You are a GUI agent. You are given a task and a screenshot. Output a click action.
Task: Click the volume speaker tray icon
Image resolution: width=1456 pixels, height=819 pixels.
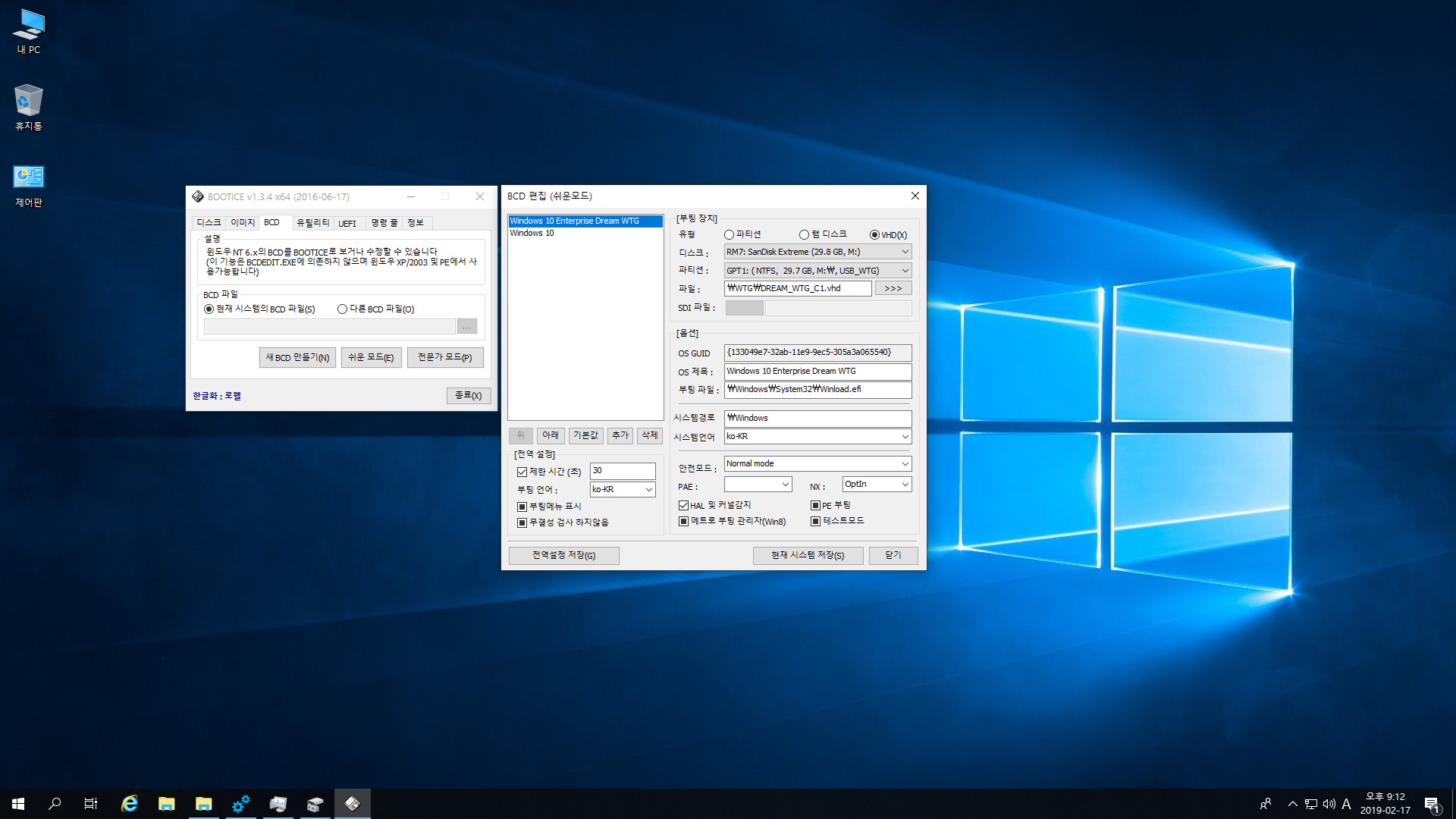(1329, 804)
